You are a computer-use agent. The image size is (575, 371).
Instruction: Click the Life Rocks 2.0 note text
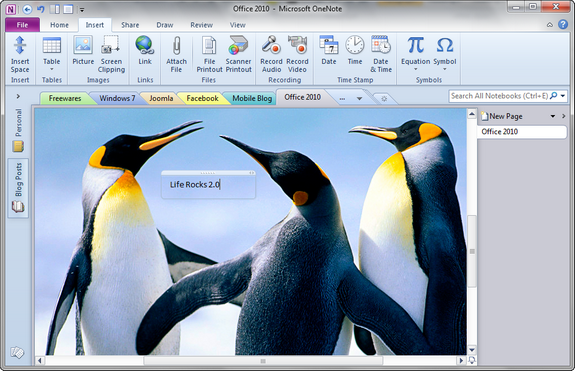click(194, 184)
